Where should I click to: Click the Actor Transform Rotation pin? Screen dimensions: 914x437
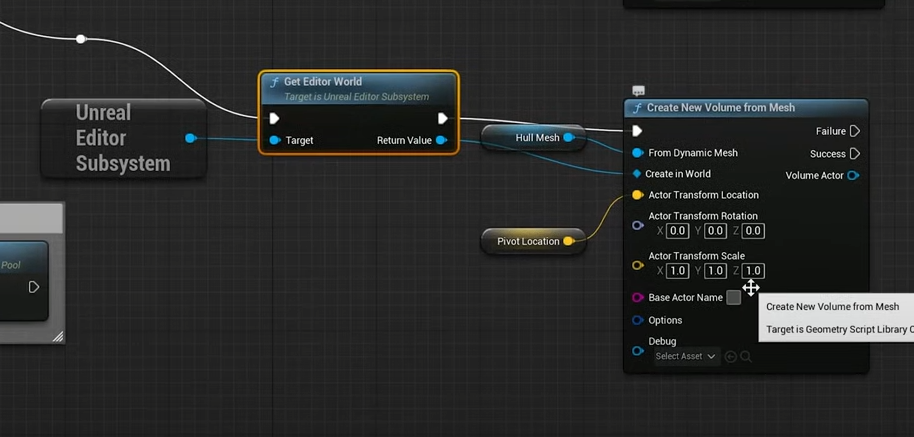[x=638, y=225]
